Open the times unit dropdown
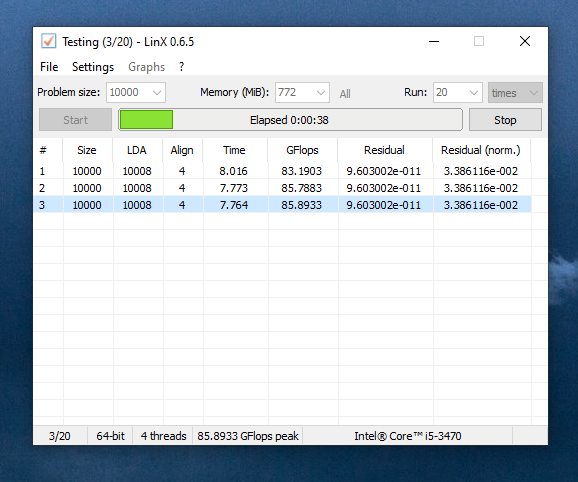The width and height of the screenshot is (578, 482). (x=515, y=92)
